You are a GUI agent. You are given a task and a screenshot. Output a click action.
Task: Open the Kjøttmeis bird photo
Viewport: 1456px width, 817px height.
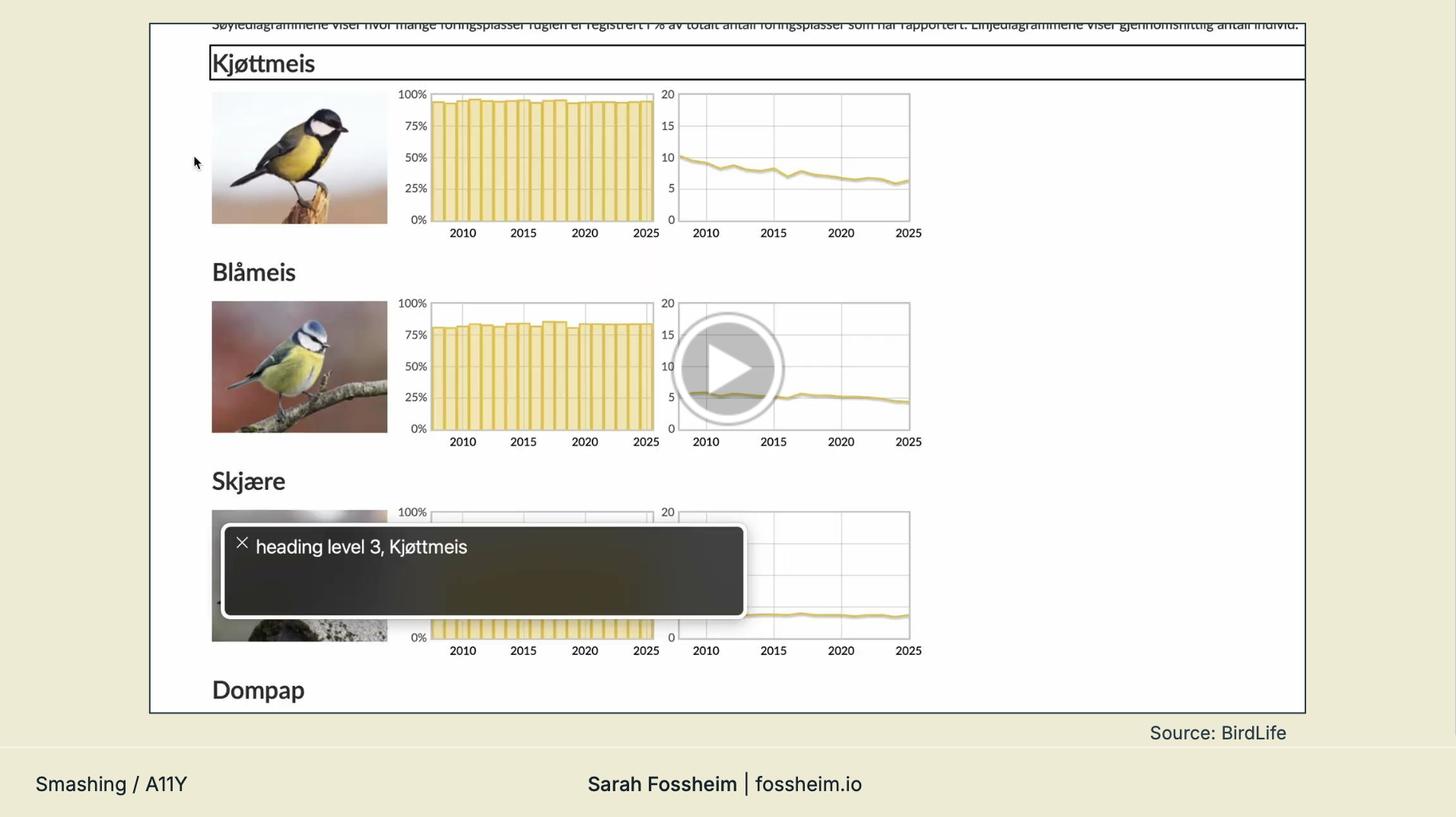pos(299,157)
